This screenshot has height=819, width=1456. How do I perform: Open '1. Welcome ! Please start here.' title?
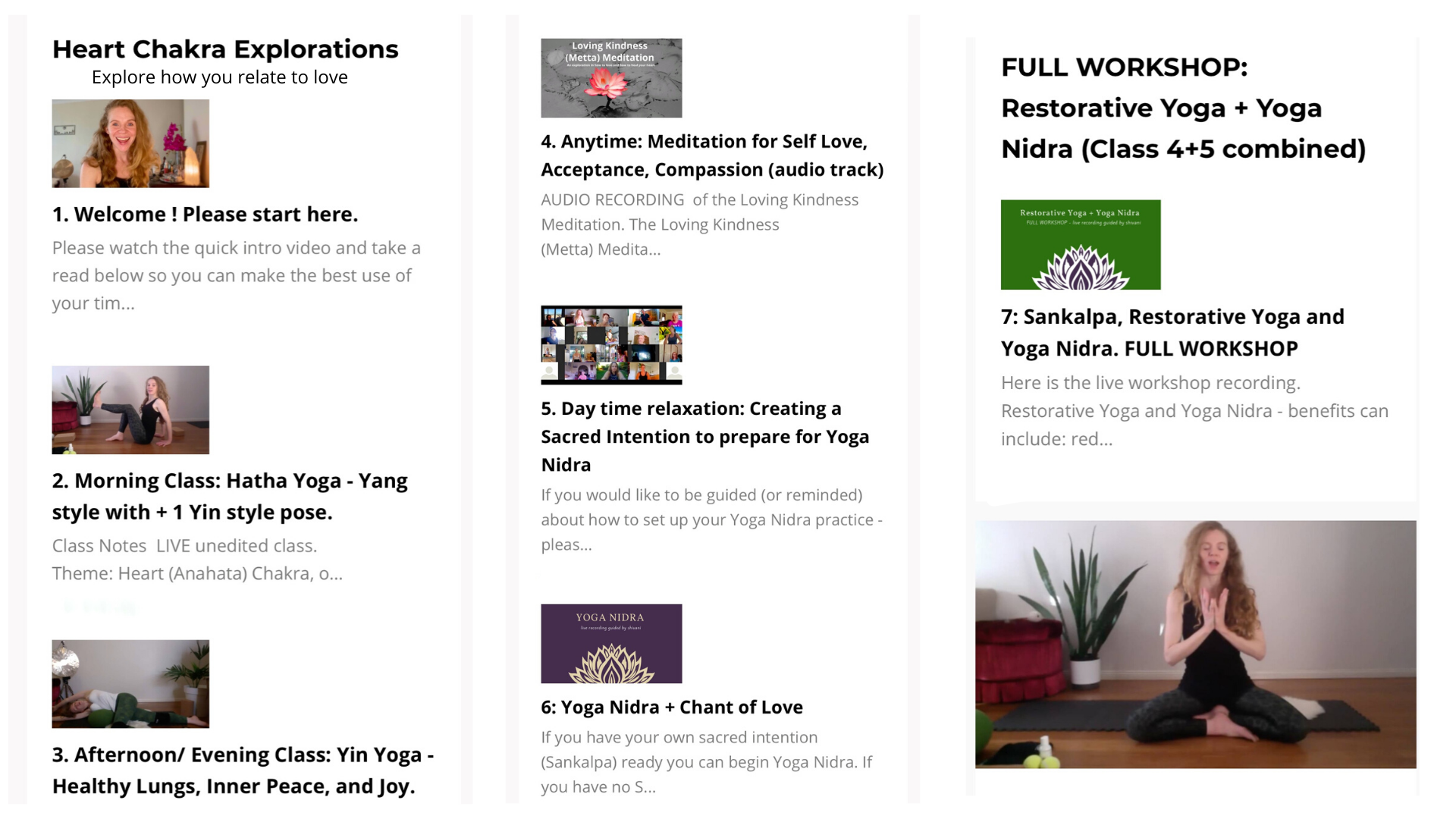point(205,215)
